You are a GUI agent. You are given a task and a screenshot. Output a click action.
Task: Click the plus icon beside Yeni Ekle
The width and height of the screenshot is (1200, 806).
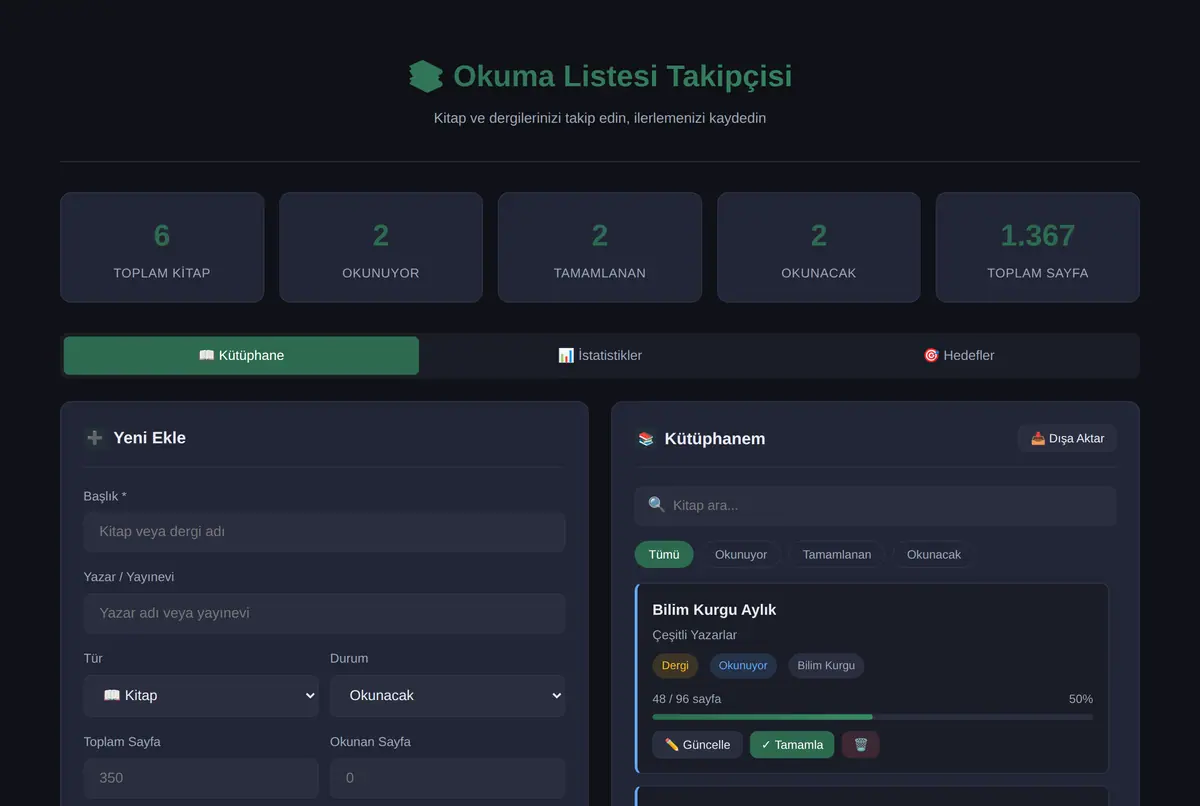click(95, 438)
